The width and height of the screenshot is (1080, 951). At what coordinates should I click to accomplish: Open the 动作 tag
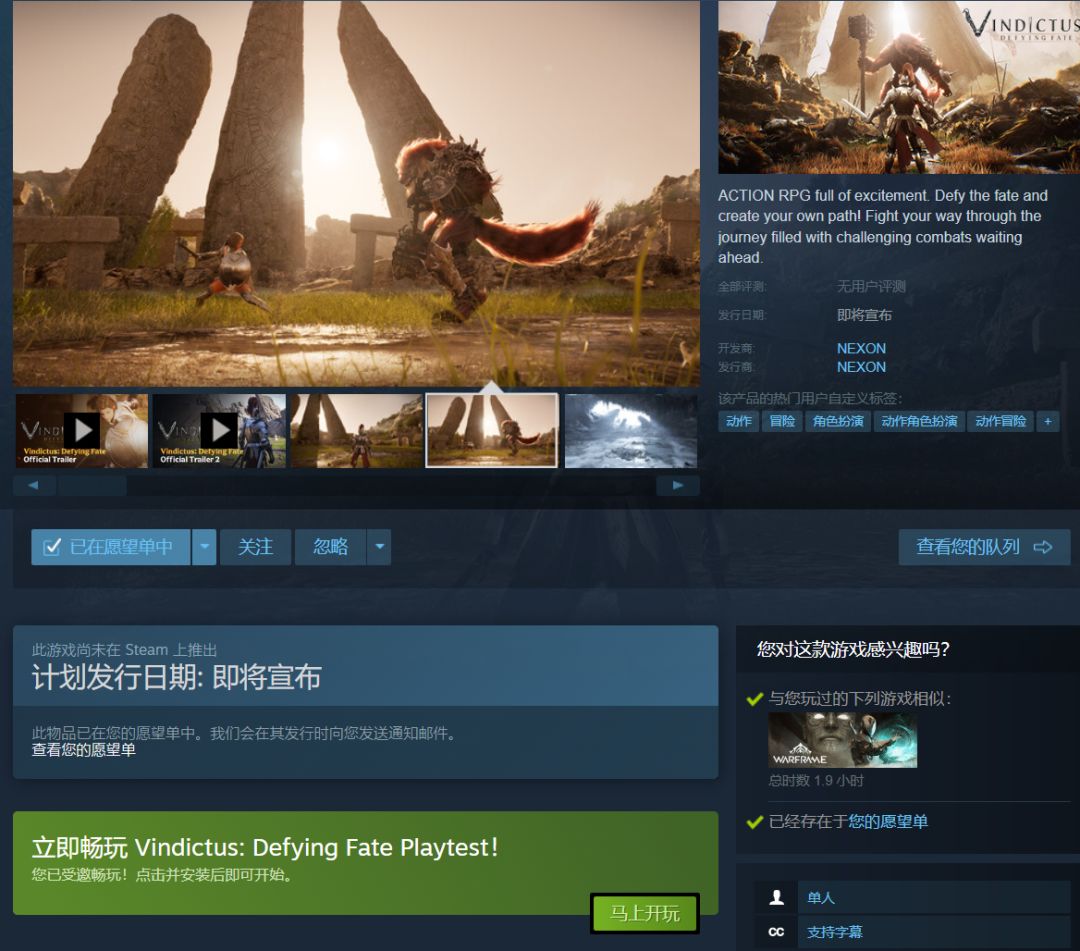pos(738,421)
